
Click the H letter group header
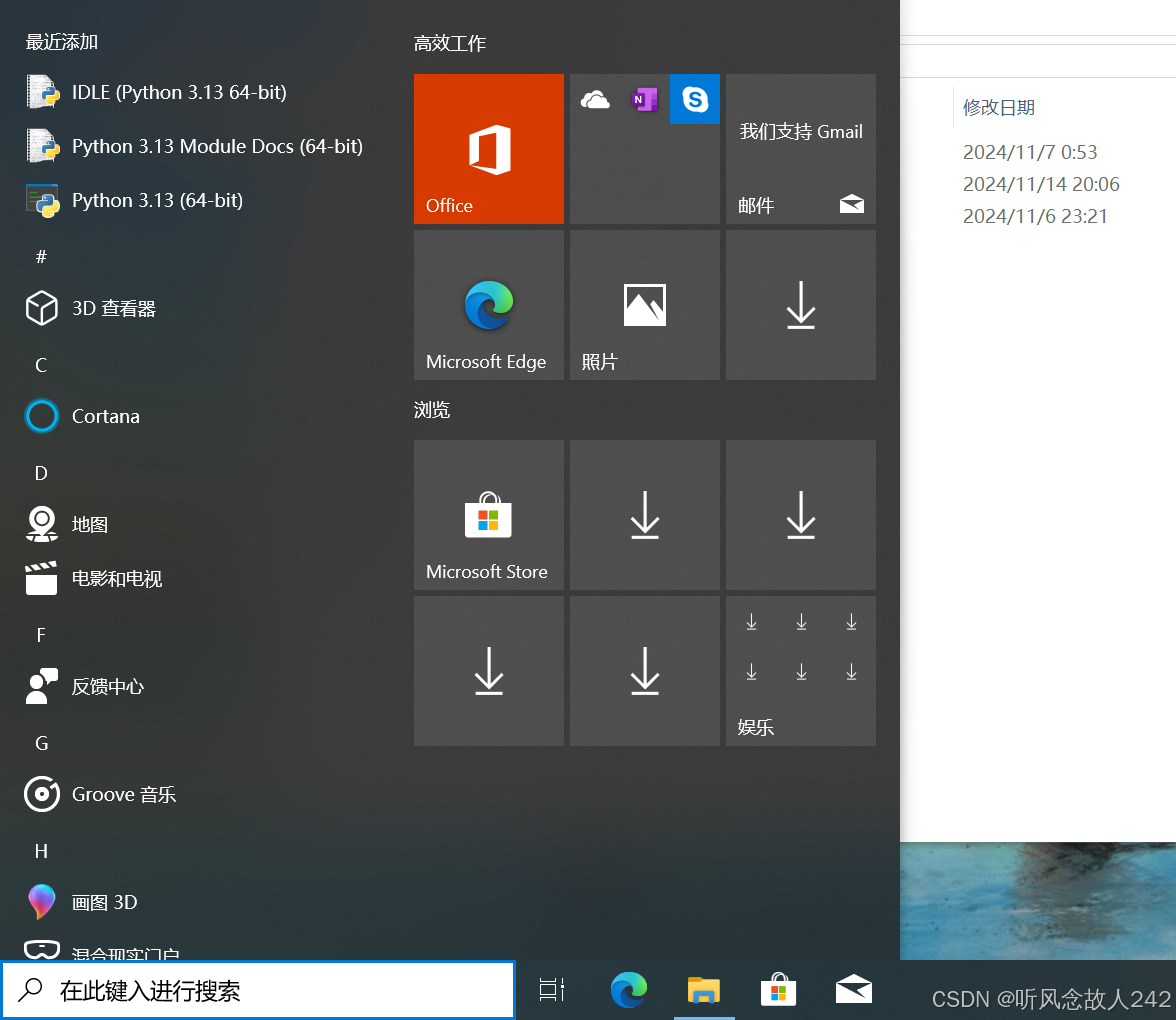41,851
